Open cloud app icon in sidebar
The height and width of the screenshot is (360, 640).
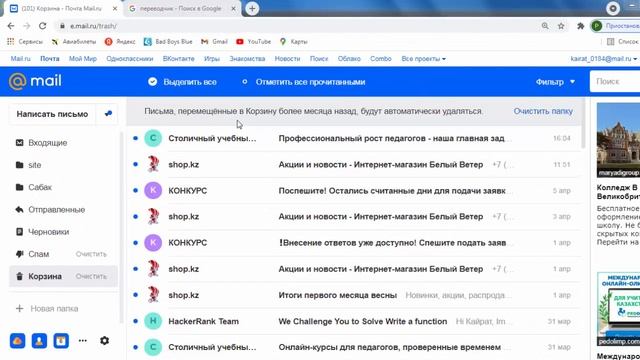coord(18,341)
